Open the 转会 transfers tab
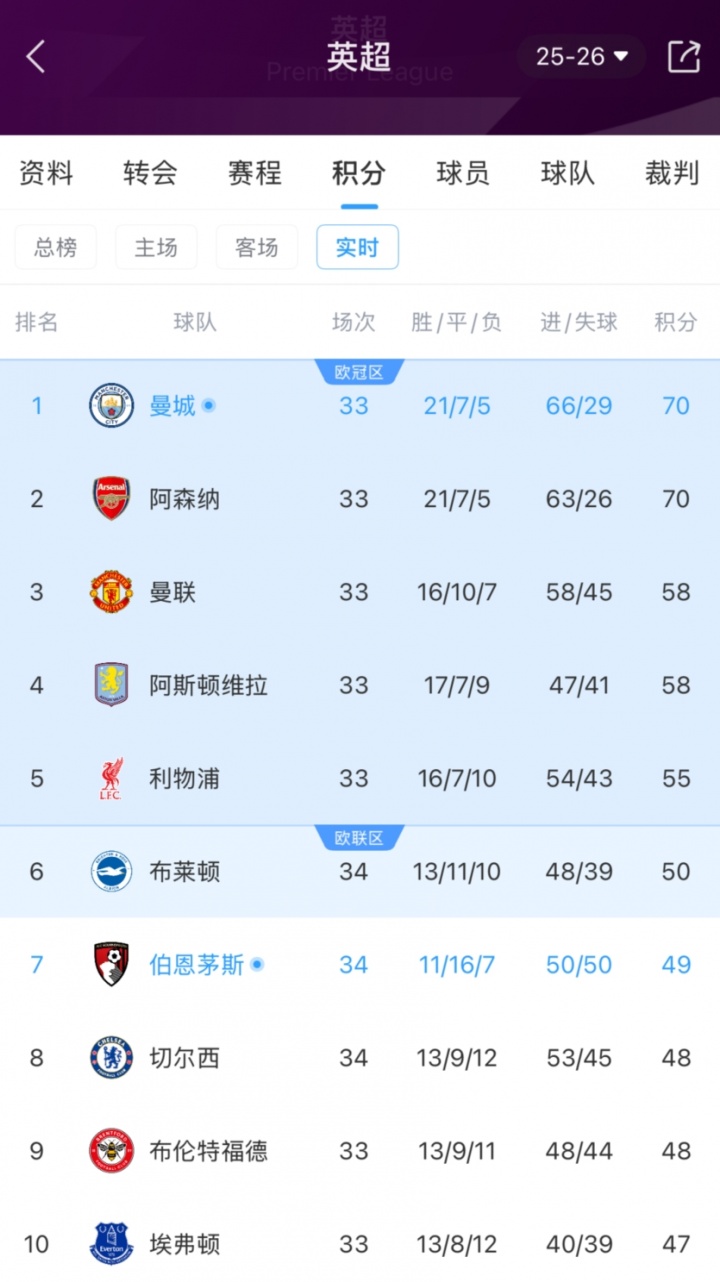This screenshot has height=1282, width=720. pyautogui.click(x=150, y=173)
